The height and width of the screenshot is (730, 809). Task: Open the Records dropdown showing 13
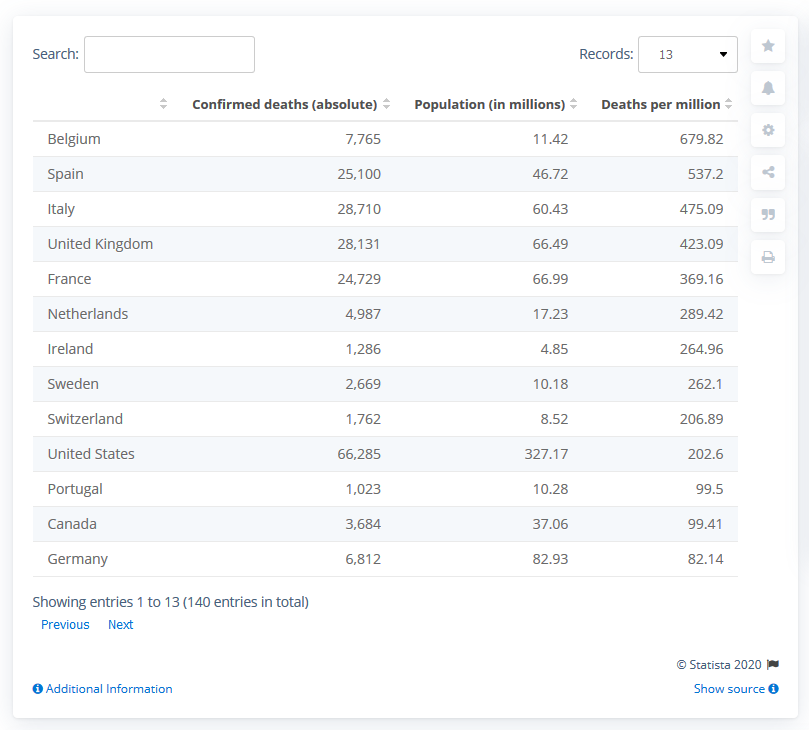(x=687, y=54)
